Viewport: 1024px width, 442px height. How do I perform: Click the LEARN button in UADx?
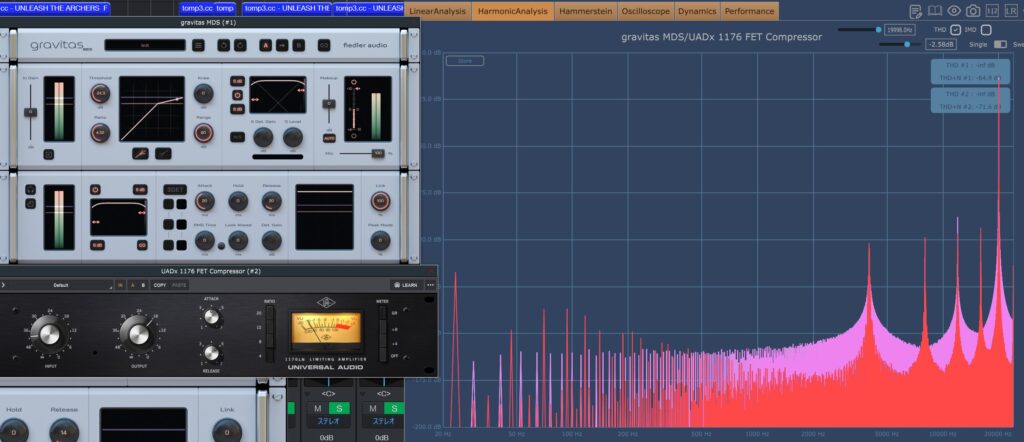[x=407, y=285]
